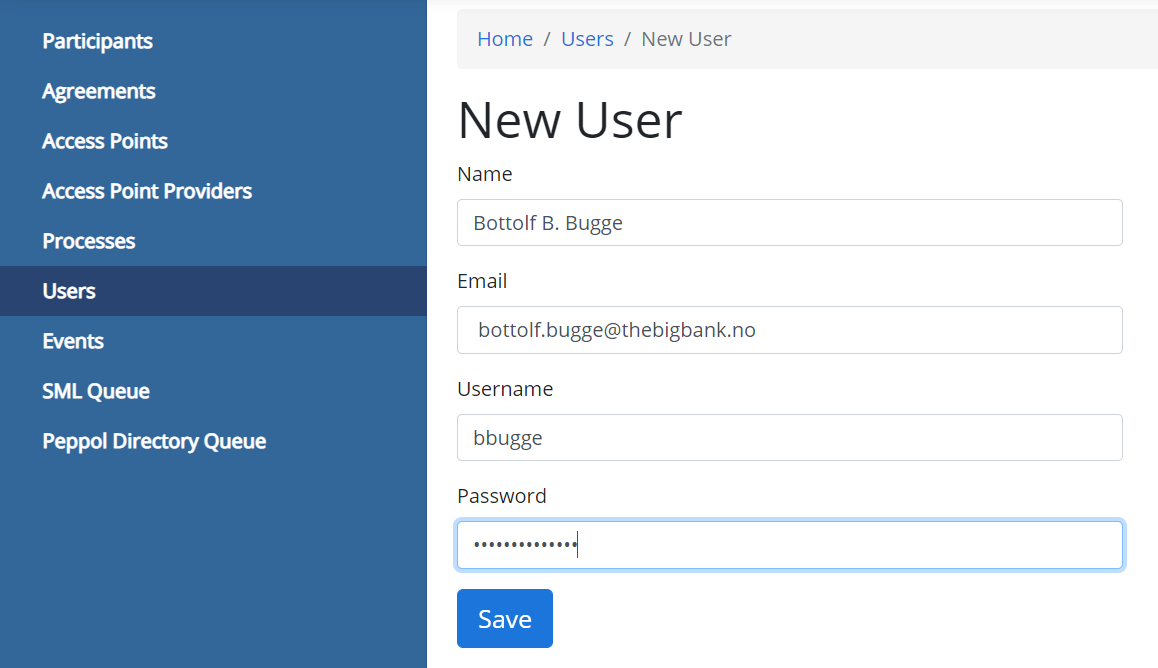Click the Users breadcrumb link
Image resolution: width=1158 pixels, height=668 pixels.
coord(587,39)
